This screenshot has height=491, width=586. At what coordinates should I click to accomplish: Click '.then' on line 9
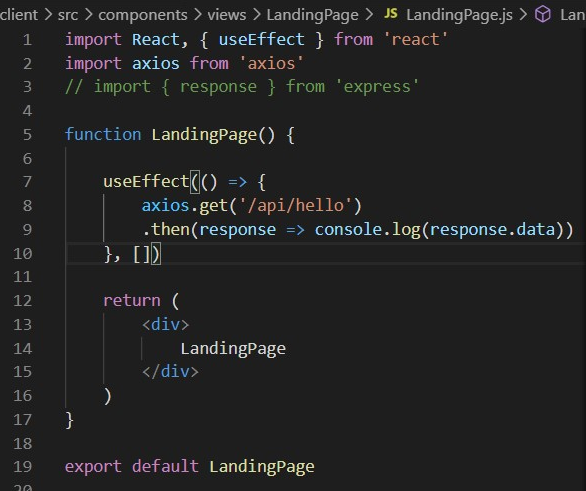166,229
